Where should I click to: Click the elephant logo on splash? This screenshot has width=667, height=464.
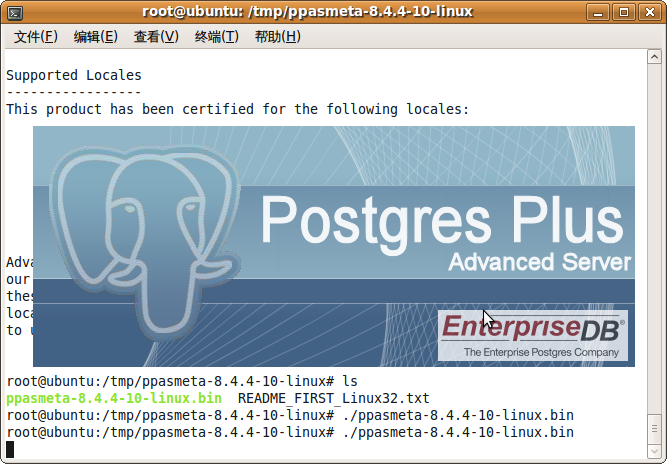[x=145, y=242]
